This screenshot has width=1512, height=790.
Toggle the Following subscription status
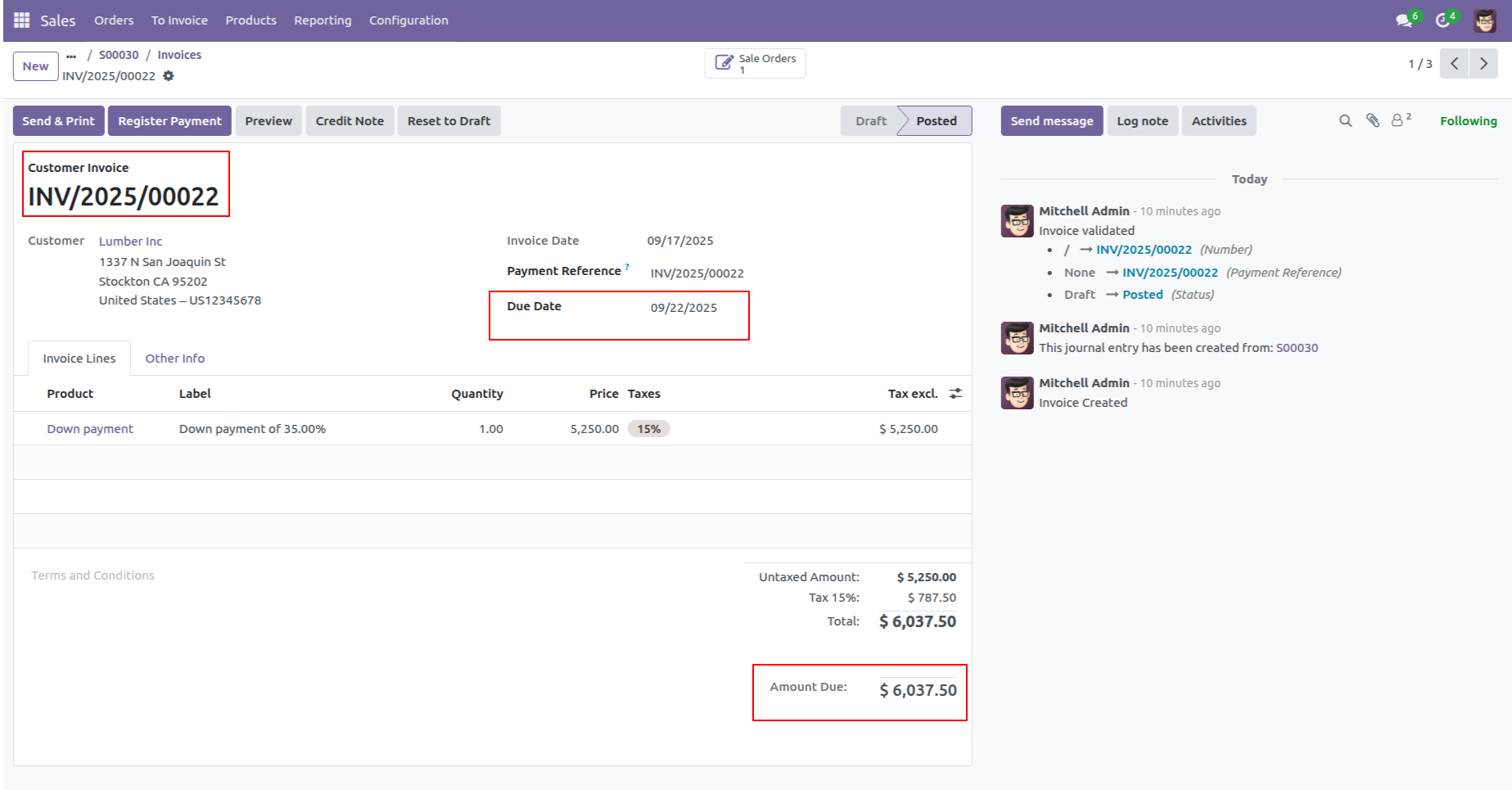pos(1468,121)
